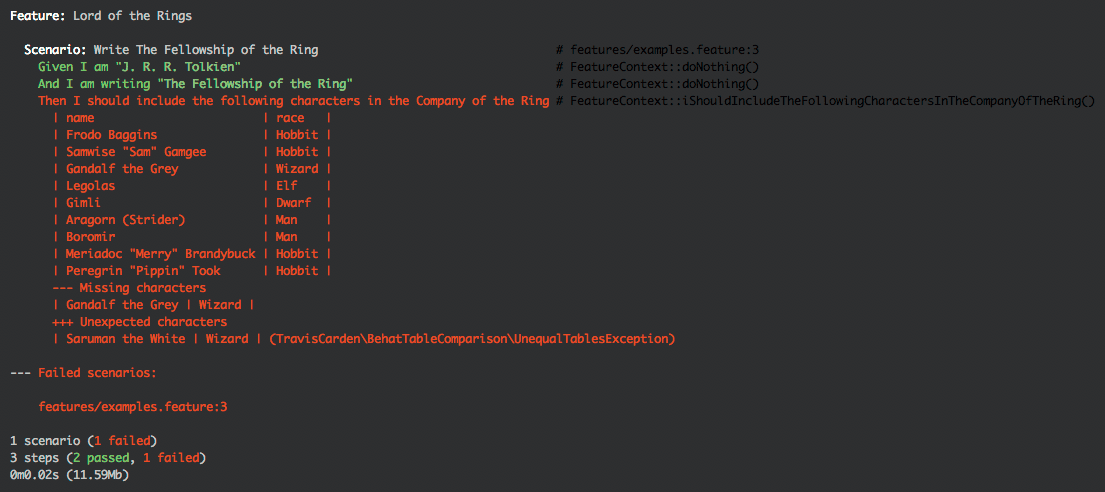Click the 'Given I am J. R. R. Tolkien' step
Image resolution: width=1105 pixels, height=492 pixels.
pos(140,67)
